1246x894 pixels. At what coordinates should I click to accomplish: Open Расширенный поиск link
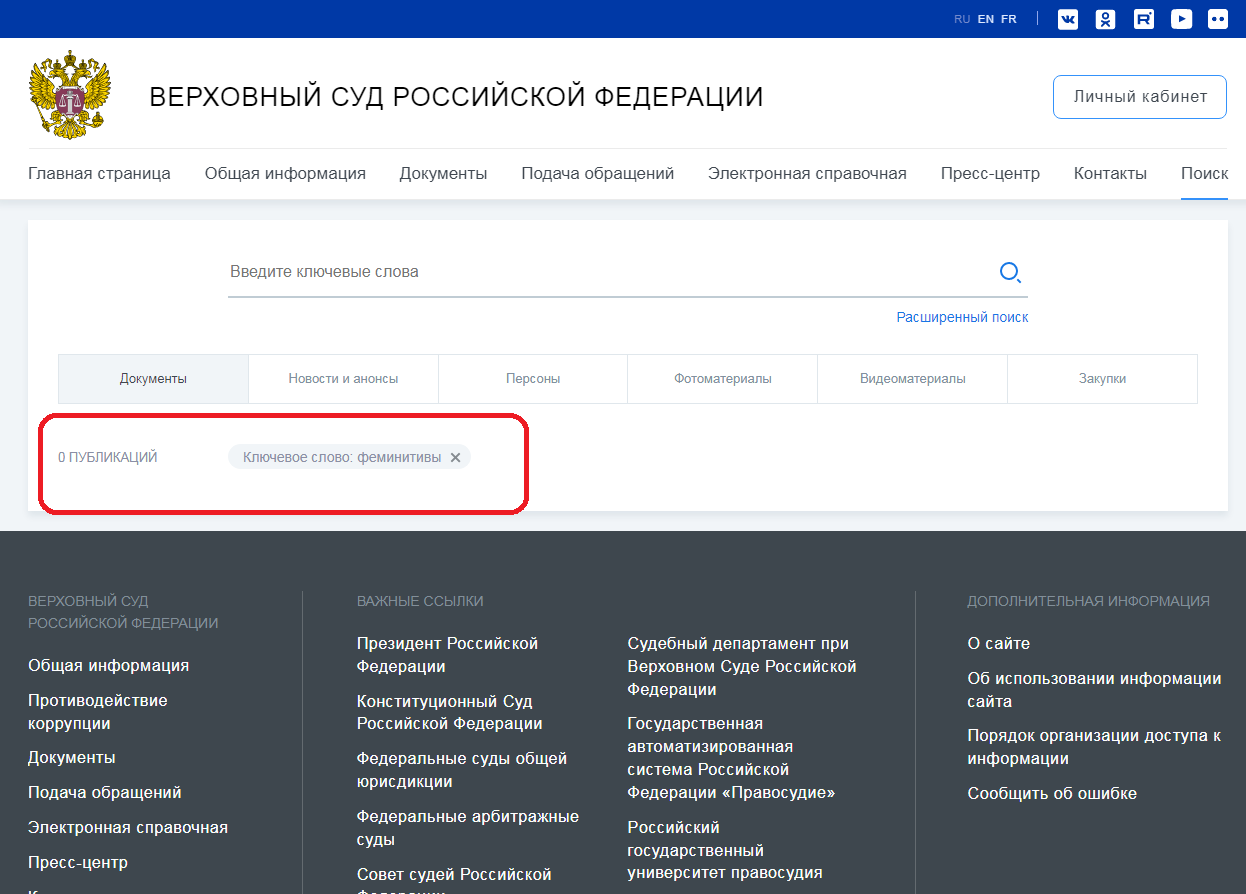click(962, 317)
